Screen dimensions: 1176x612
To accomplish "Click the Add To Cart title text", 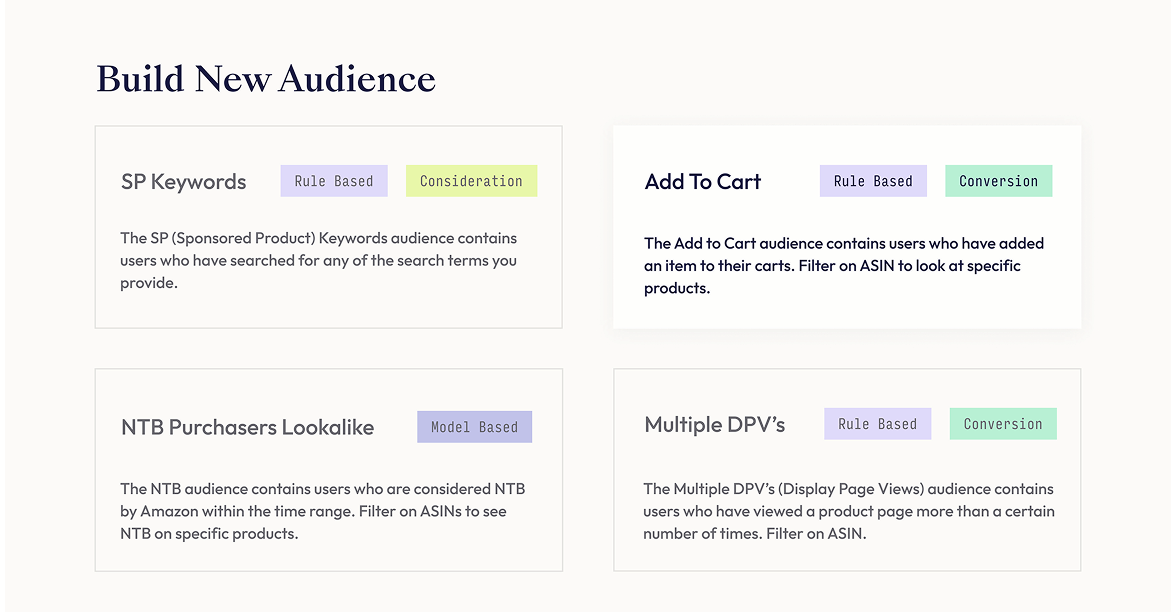I will coord(703,181).
